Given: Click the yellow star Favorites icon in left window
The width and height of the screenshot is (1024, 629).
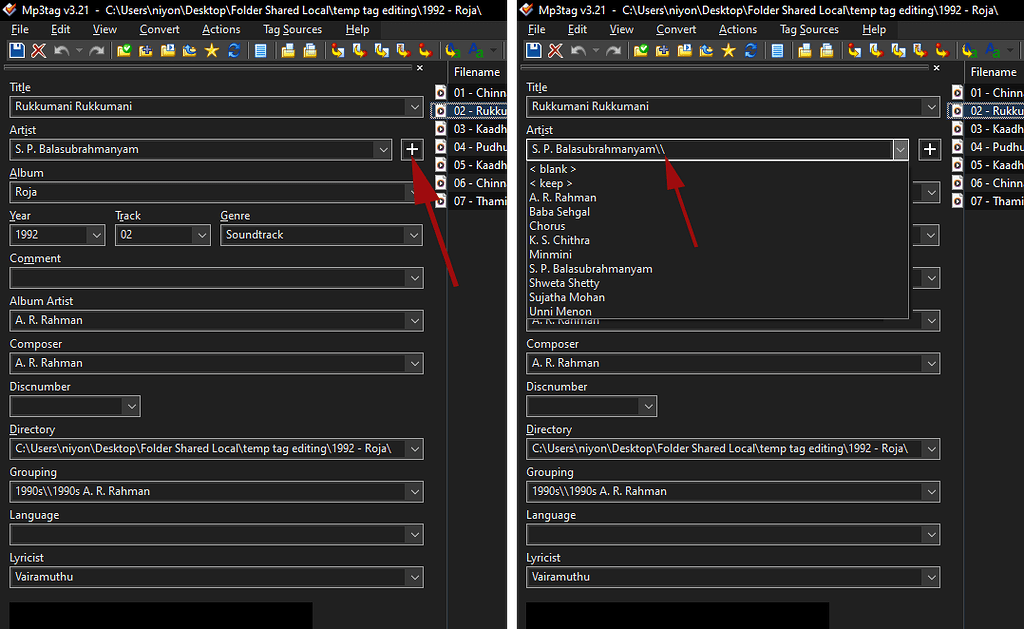Looking at the screenshot, I should pyautogui.click(x=212, y=50).
